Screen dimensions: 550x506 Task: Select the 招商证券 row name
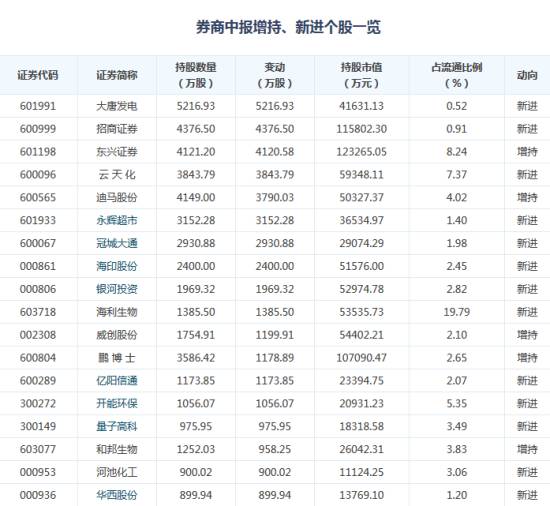tap(117, 129)
